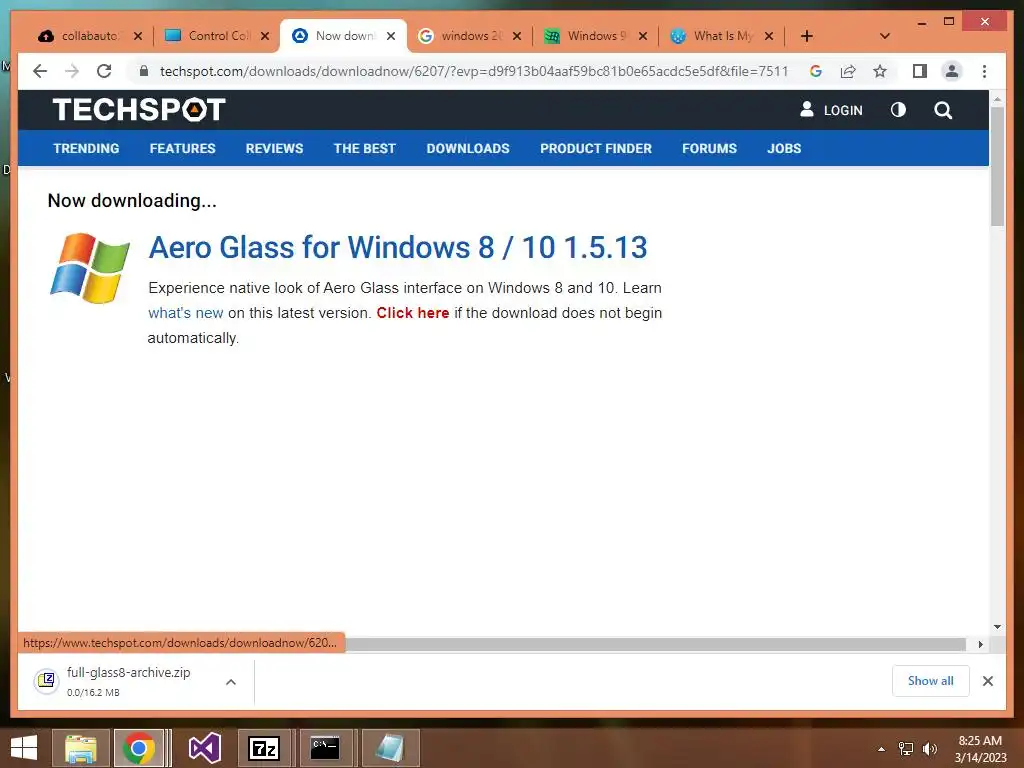Show hidden system tray icons
The width and height of the screenshot is (1024, 768).
882,749
